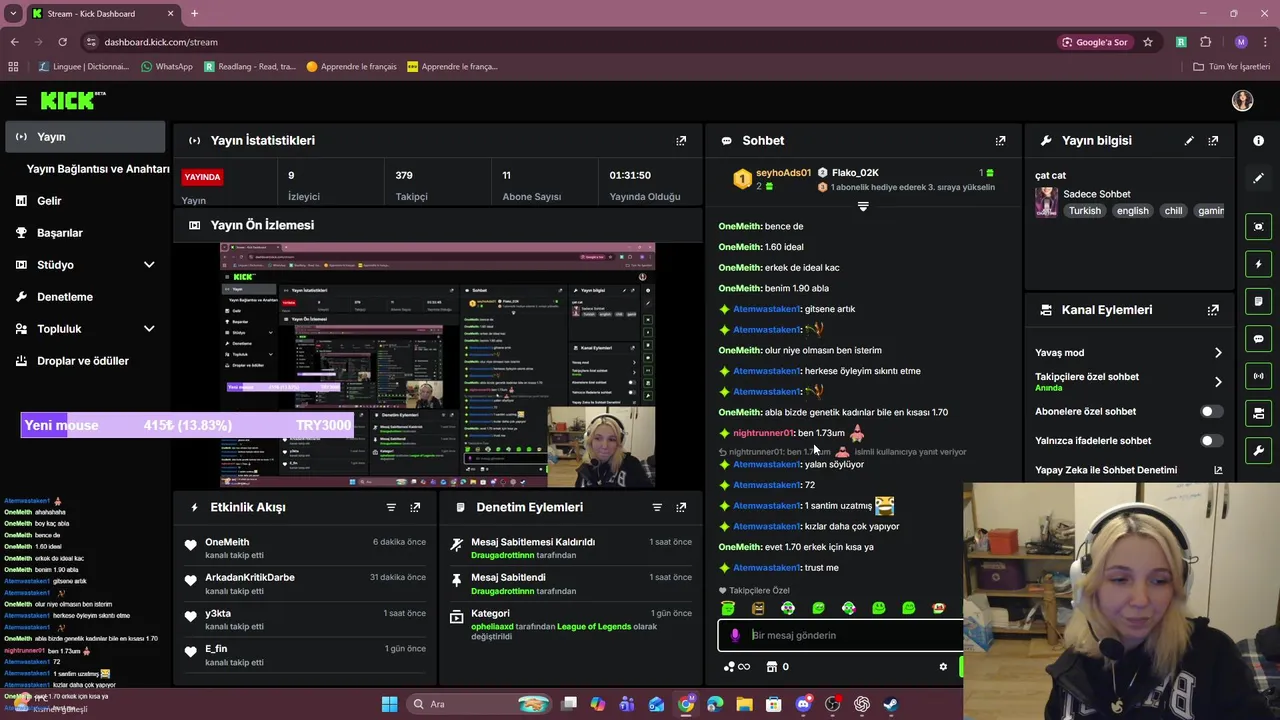Toggle the chat bubble widget in the sidebar
The height and width of the screenshot is (720, 1280).
click(1258, 339)
